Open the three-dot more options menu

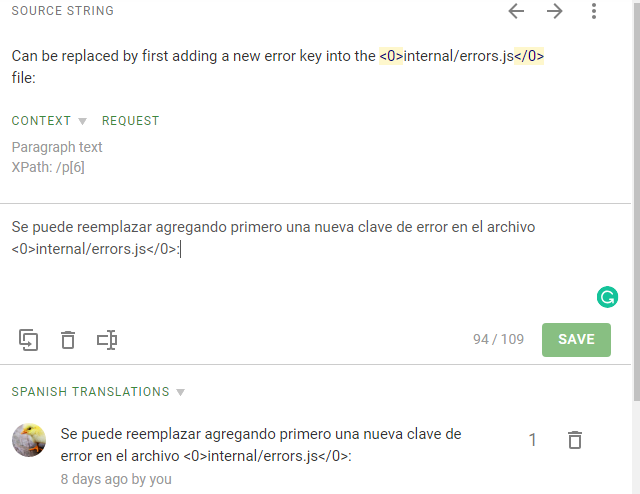594,11
